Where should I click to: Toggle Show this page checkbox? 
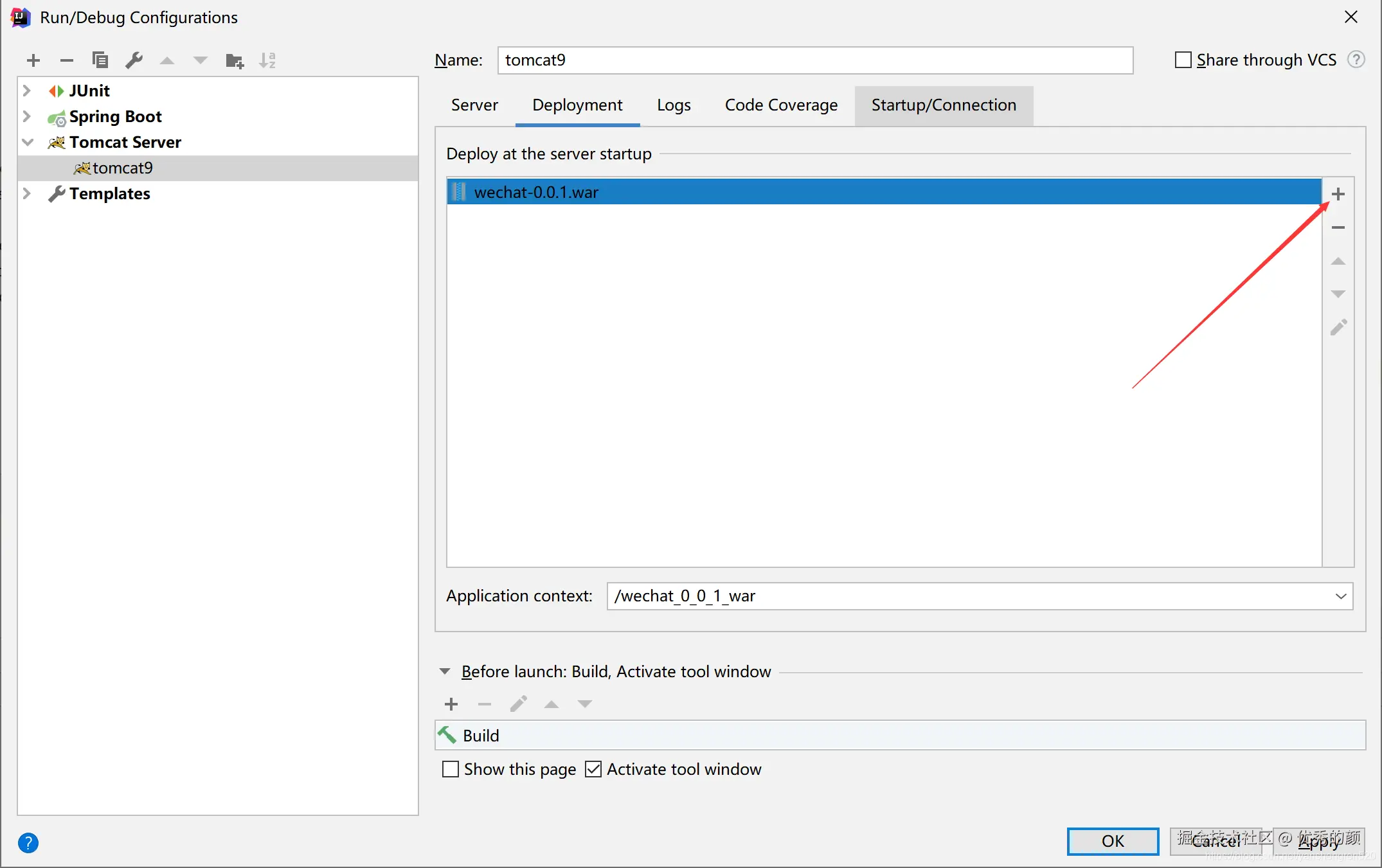point(451,769)
